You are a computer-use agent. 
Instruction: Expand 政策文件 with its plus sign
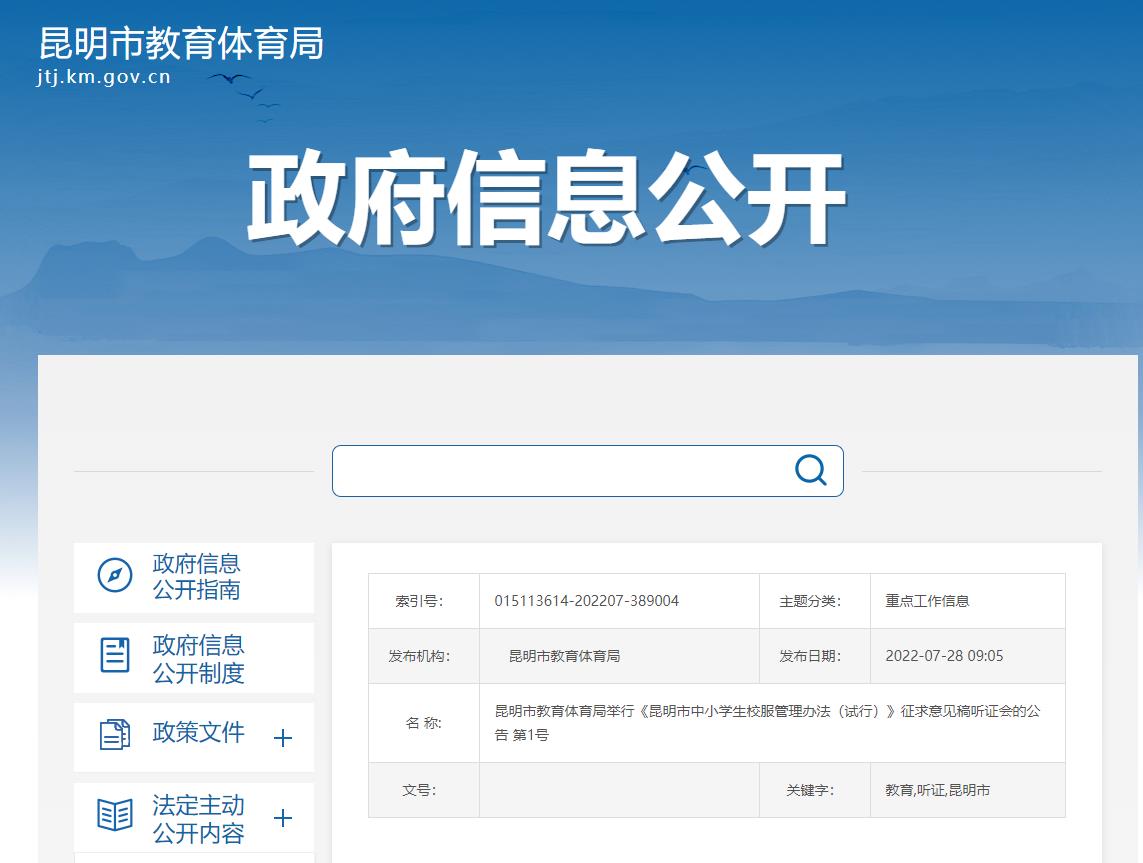tap(283, 738)
